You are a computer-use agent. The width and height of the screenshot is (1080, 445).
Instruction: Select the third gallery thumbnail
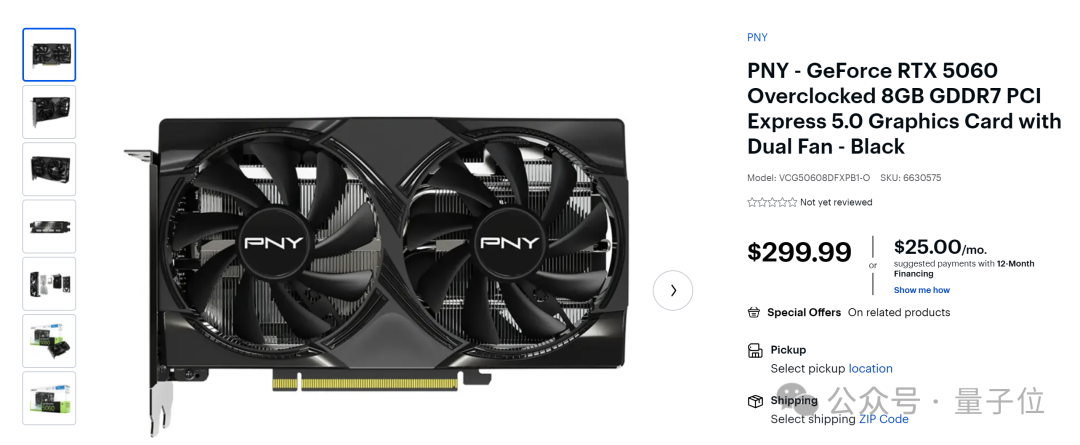(49, 169)
